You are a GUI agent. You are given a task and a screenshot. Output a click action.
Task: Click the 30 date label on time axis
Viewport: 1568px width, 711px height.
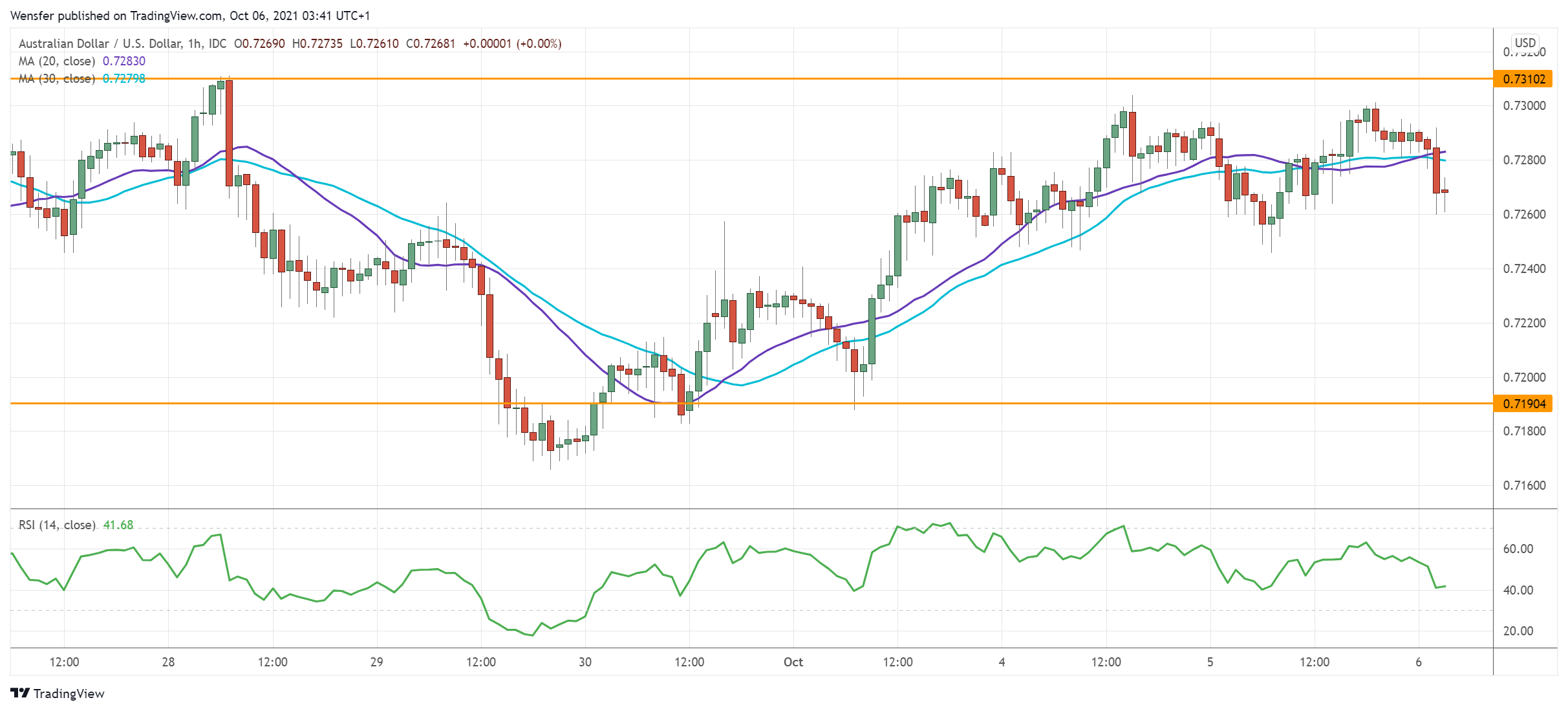585,662
